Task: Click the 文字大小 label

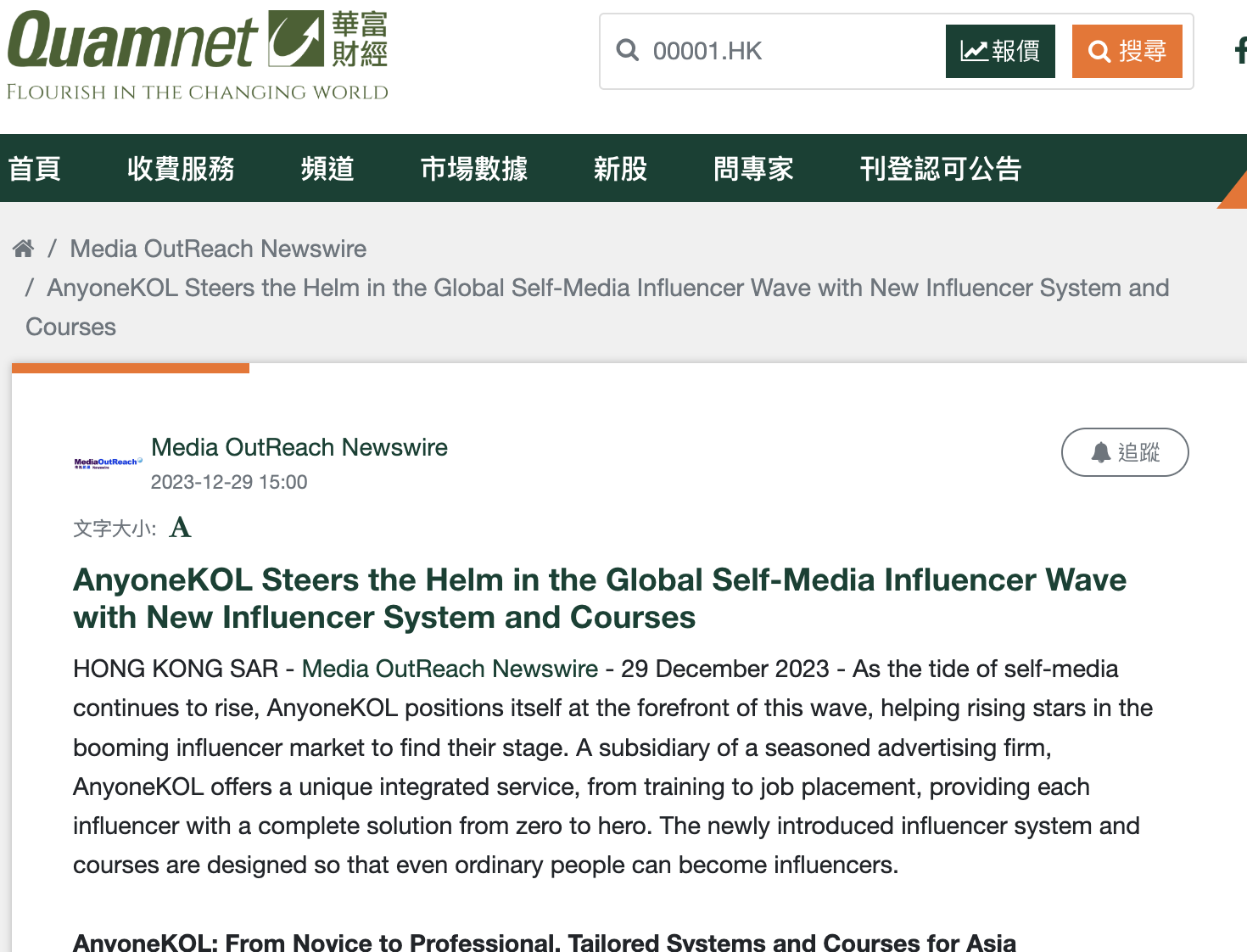Action: tap(115, 529)
